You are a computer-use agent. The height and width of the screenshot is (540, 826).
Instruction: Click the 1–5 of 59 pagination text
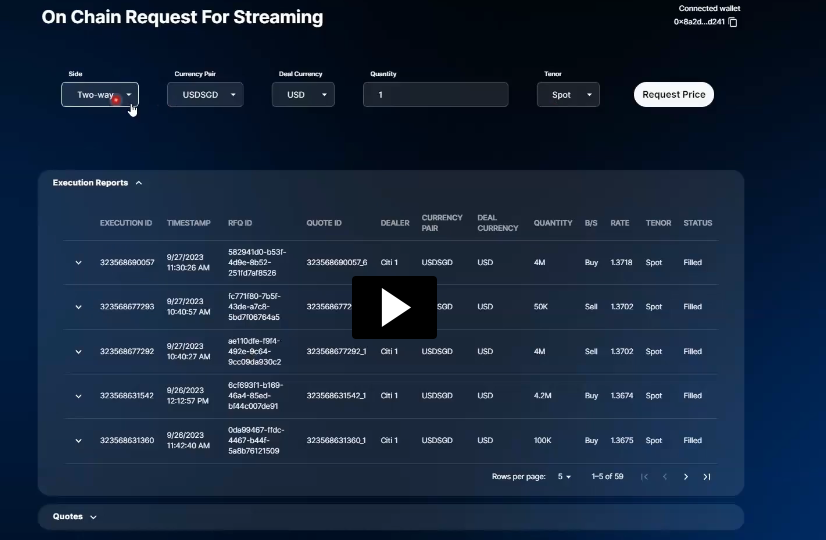(x=607, y=476)
